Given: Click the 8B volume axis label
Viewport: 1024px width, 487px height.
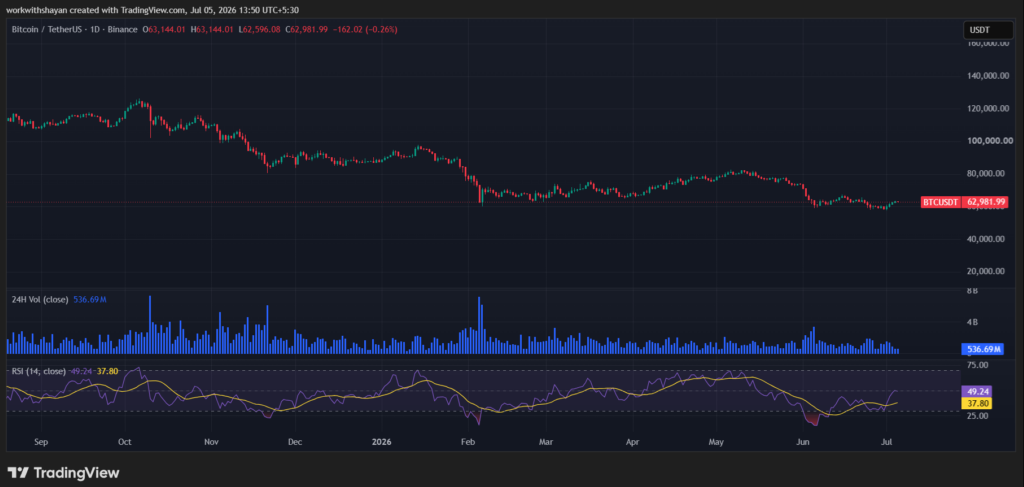Looking at the screenshot, I should pos(972,293).
